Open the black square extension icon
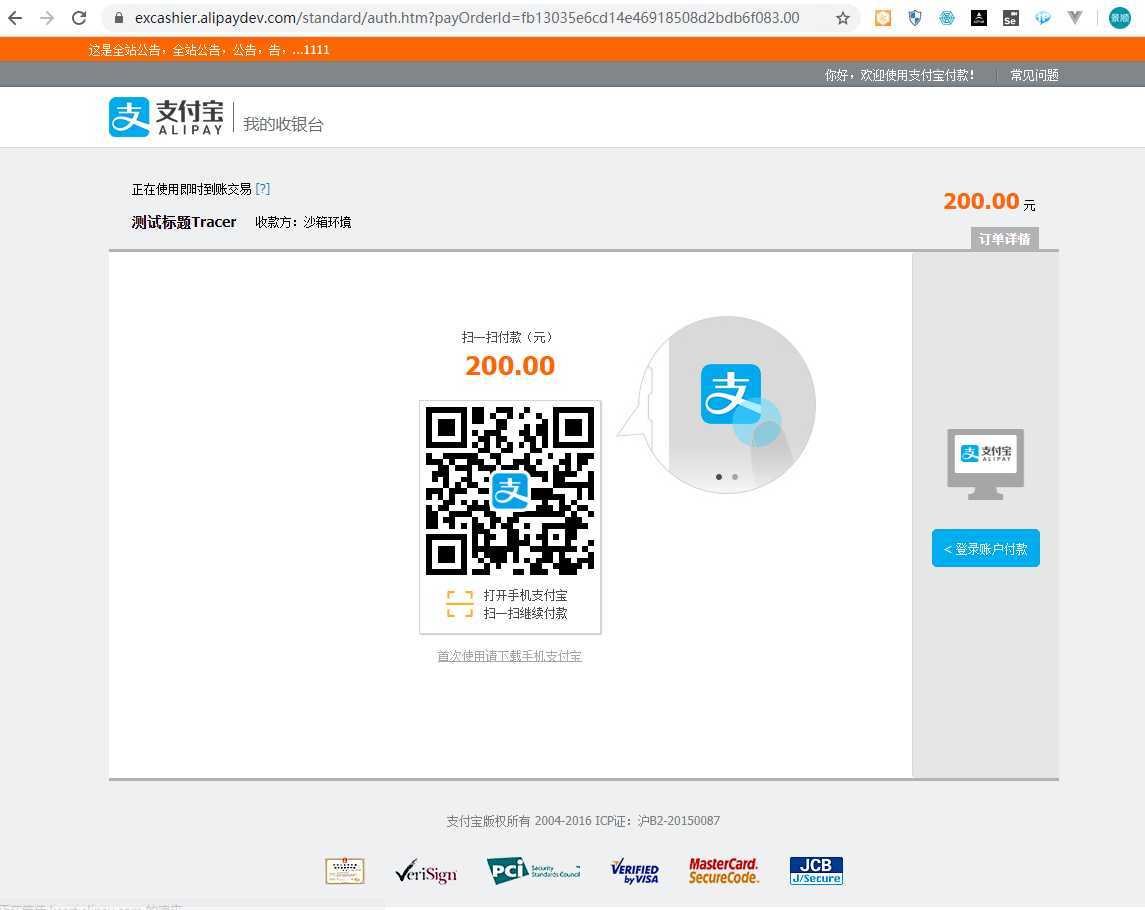 (979, 18)
